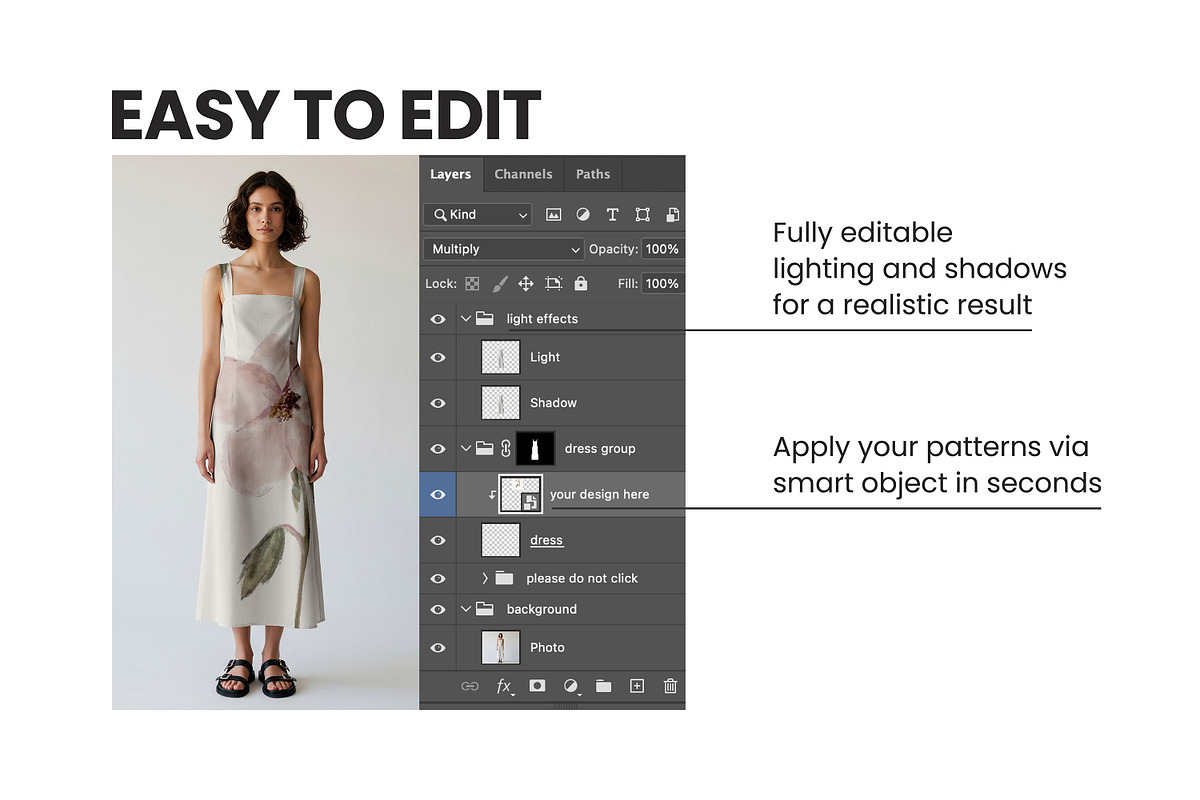Select the 'light effects' group name

coord(542,319)
